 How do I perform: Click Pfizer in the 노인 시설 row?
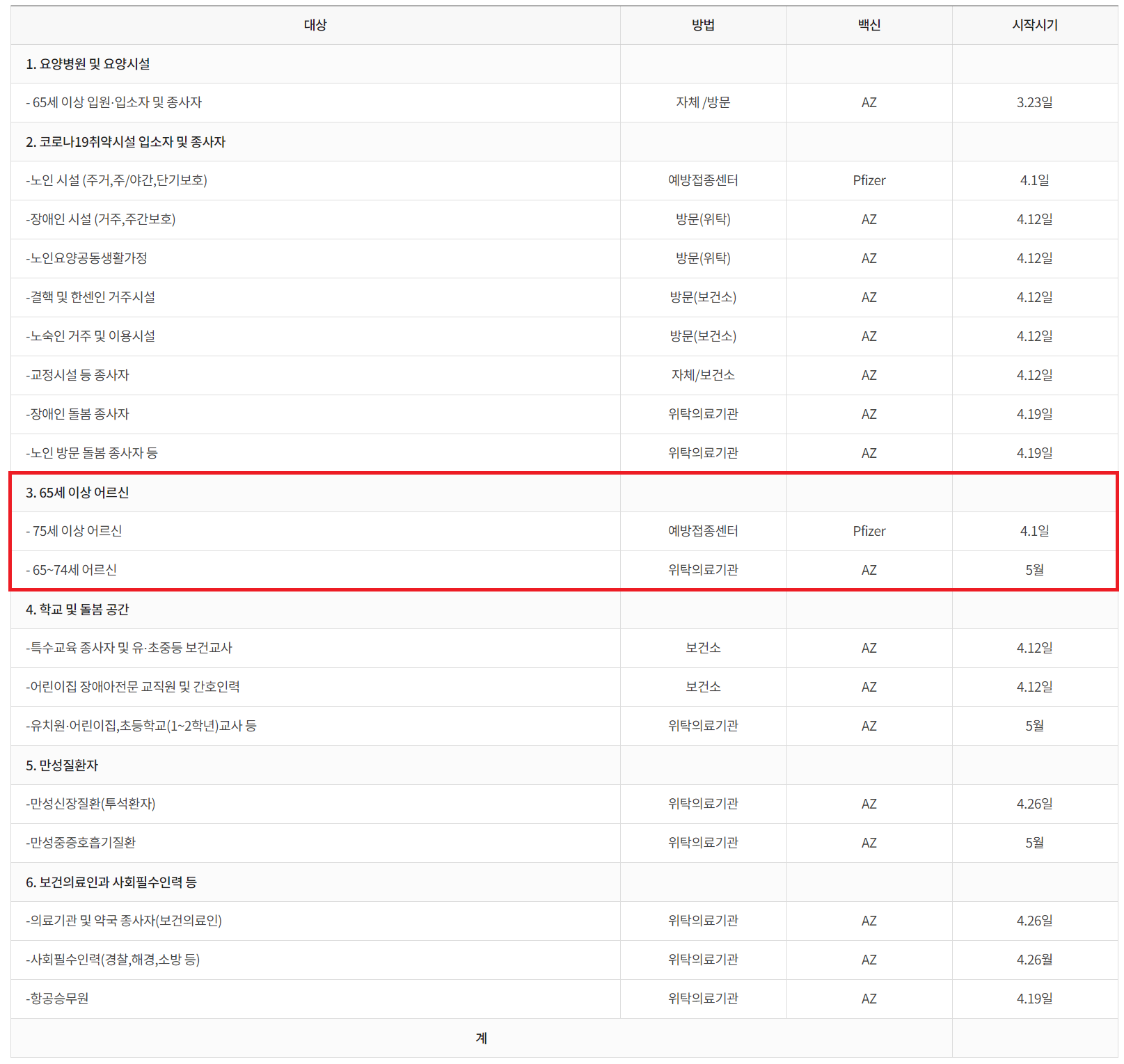tap(869, 180)
